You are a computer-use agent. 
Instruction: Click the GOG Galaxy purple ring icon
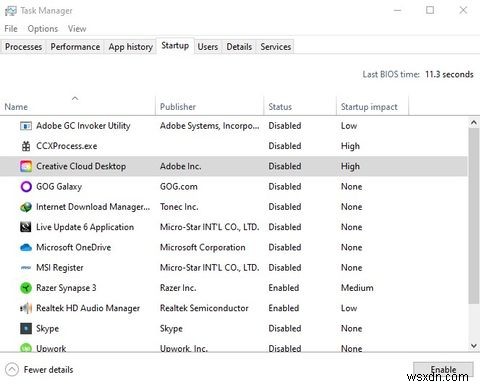pyautogui.click(x=26, y=187)
